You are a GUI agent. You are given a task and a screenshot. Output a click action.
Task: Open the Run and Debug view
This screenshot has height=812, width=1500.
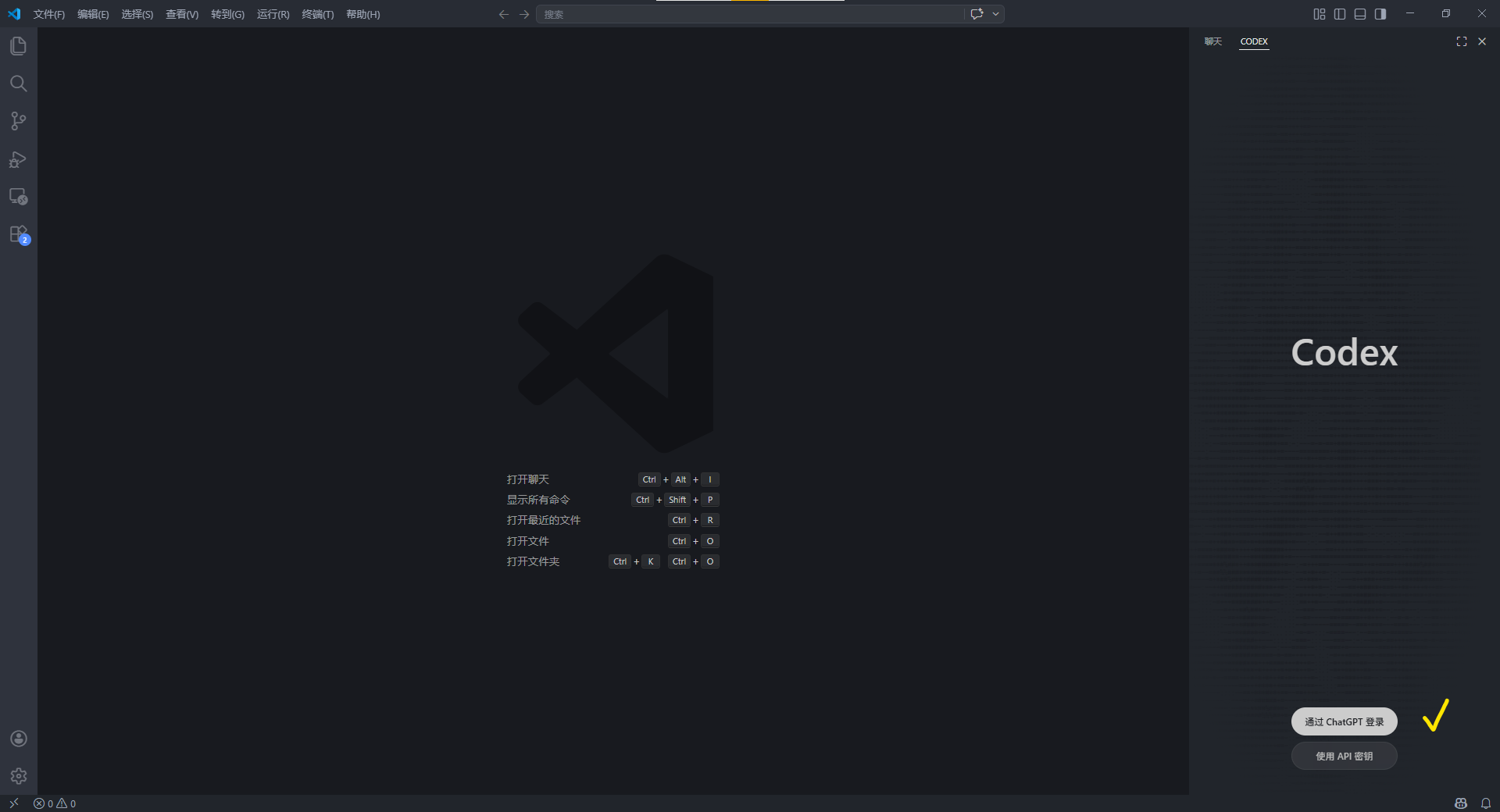coord(18,159)
